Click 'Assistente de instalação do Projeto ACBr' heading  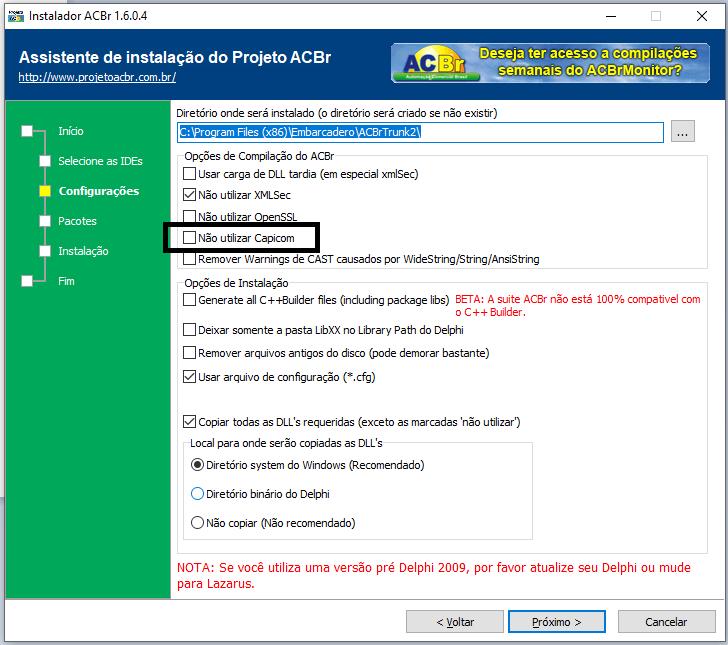click(x=175, y=57)
